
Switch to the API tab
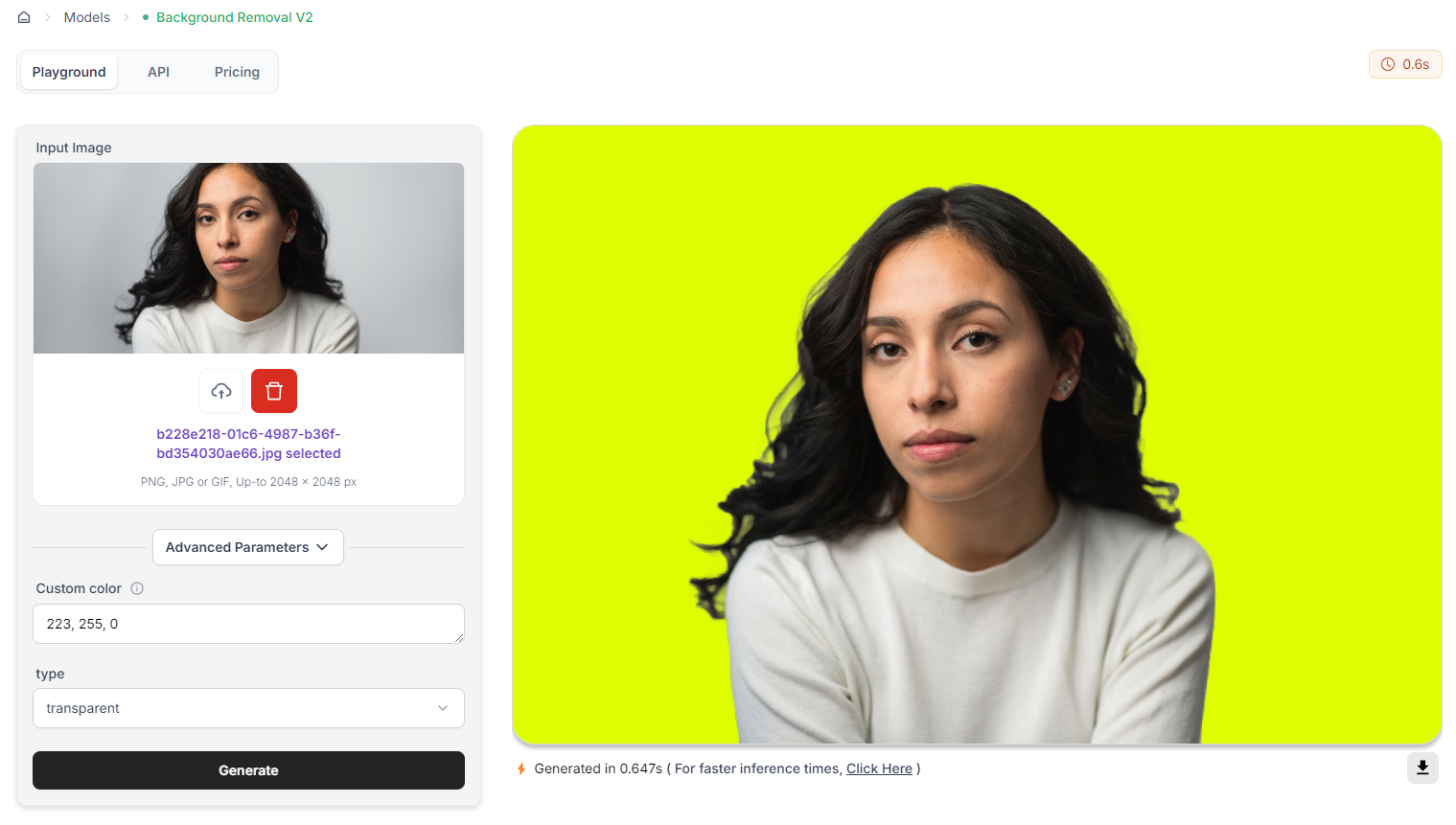click(159, 72)
